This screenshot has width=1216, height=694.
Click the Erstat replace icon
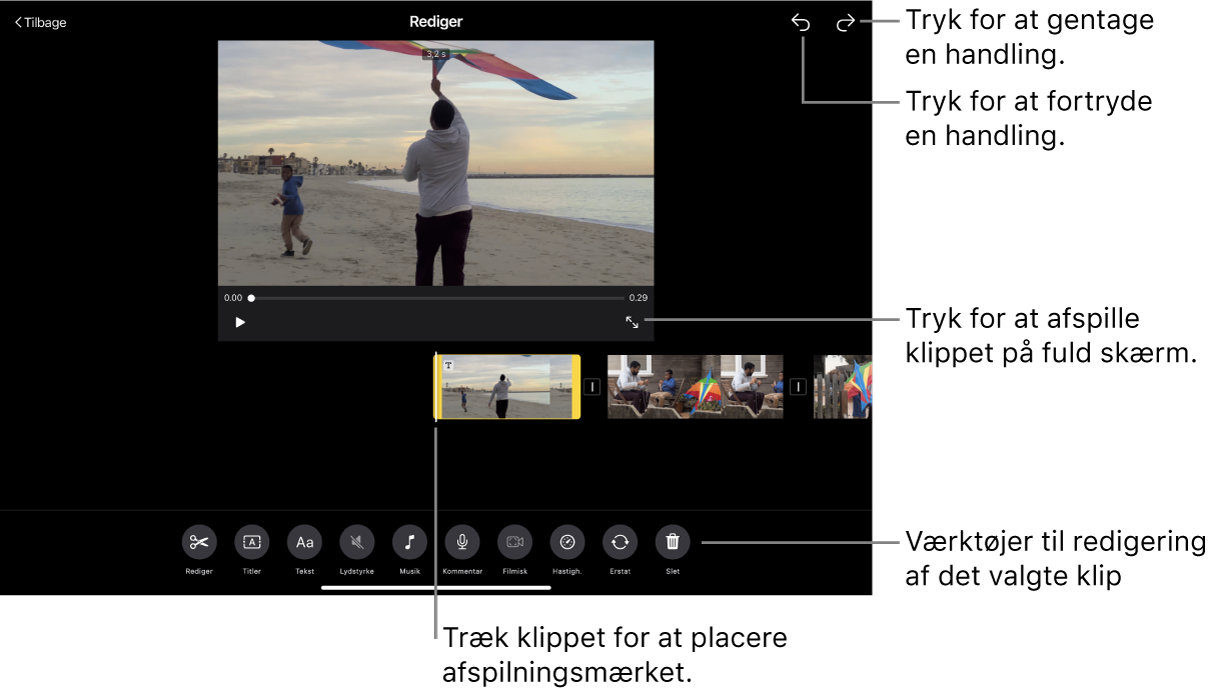[x=620, y=542]
